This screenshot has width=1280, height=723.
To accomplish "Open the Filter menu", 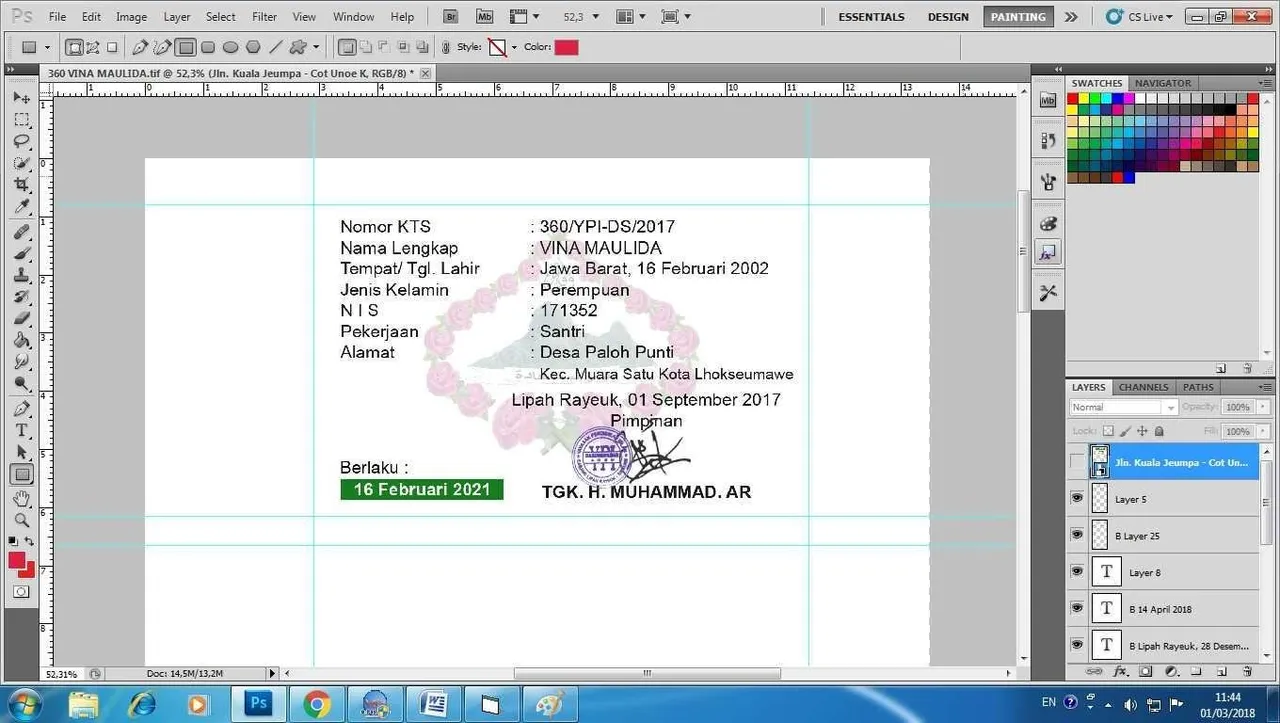I will 265,16.
